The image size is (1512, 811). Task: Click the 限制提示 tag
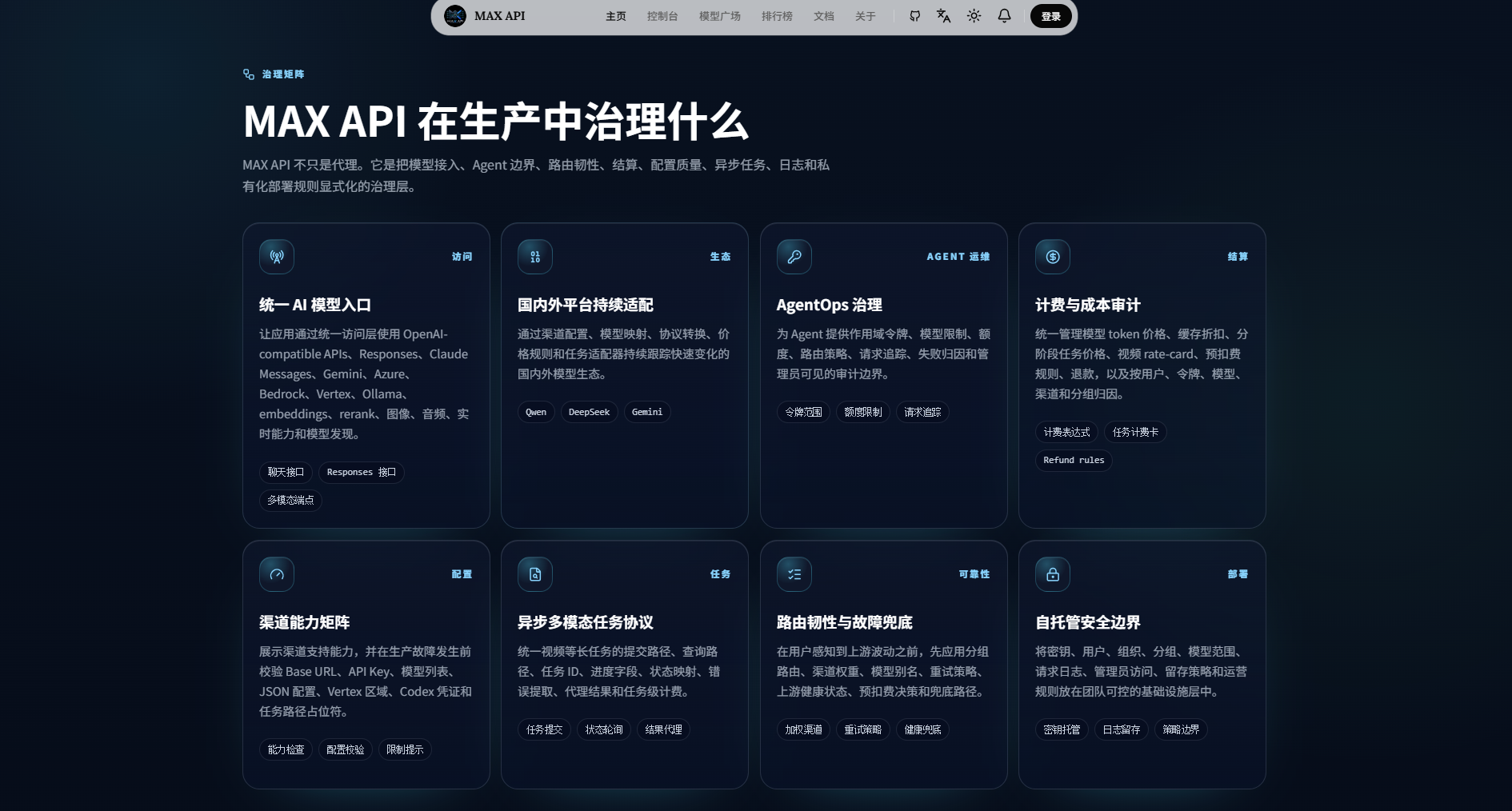pyautogui.click(x=405, y=750)
